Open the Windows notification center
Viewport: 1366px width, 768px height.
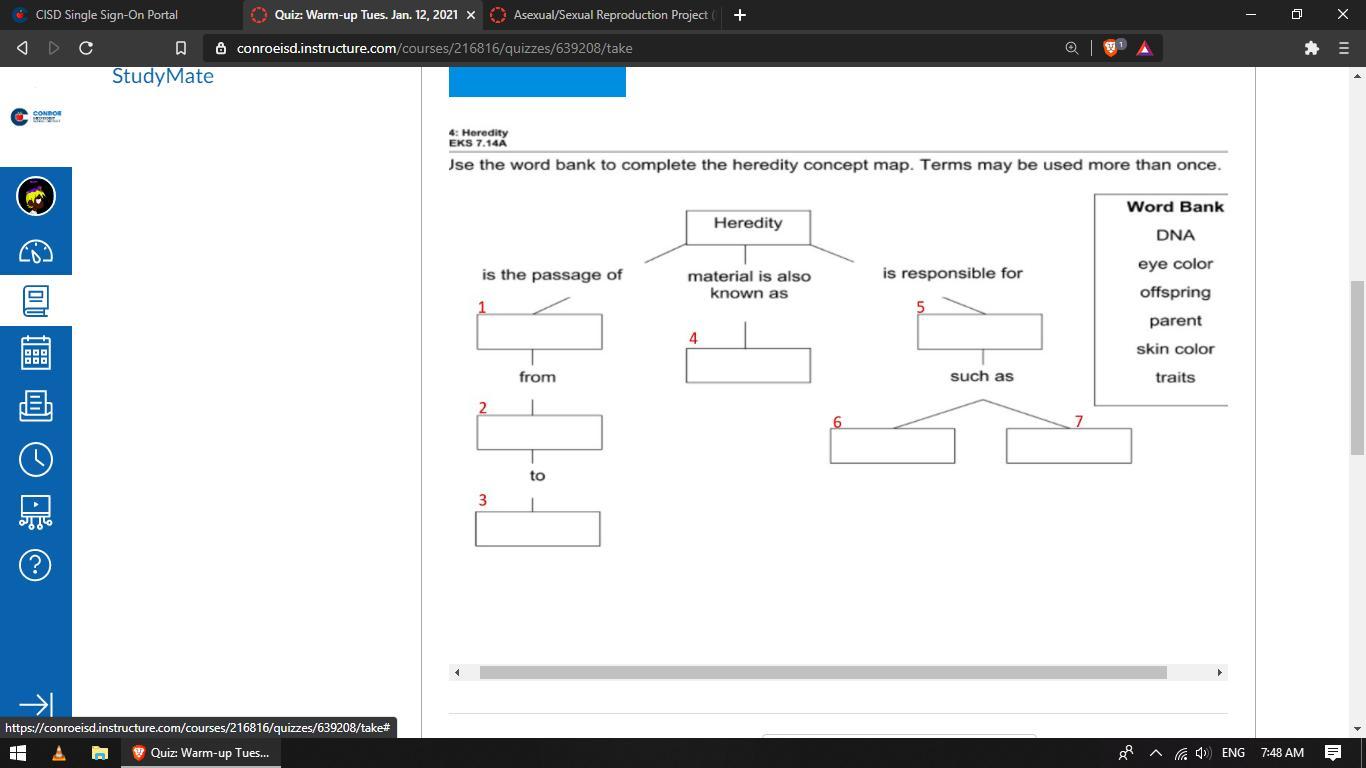click(1333, 753)
